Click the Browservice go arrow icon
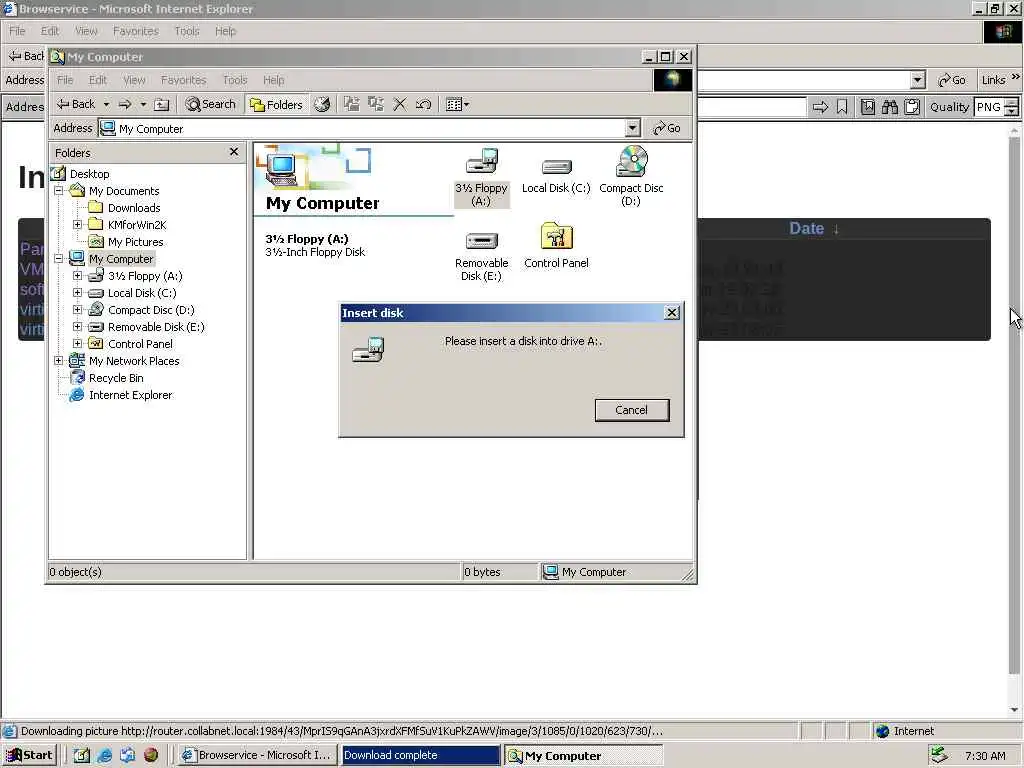Viewport: 1024px width, 768px height. pos(820,107)
